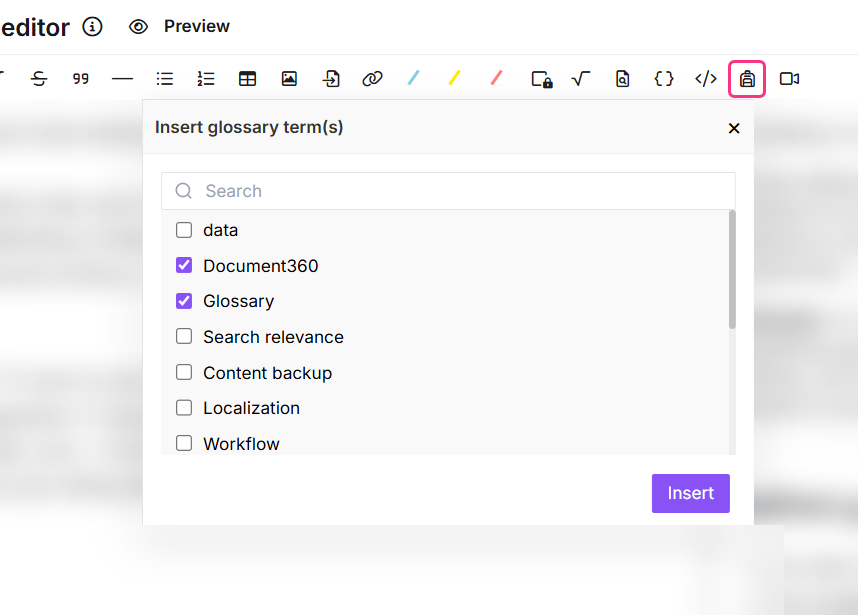858x615 pixels.
Task: Insert a block quote
Action: click(x=80, y=79)
